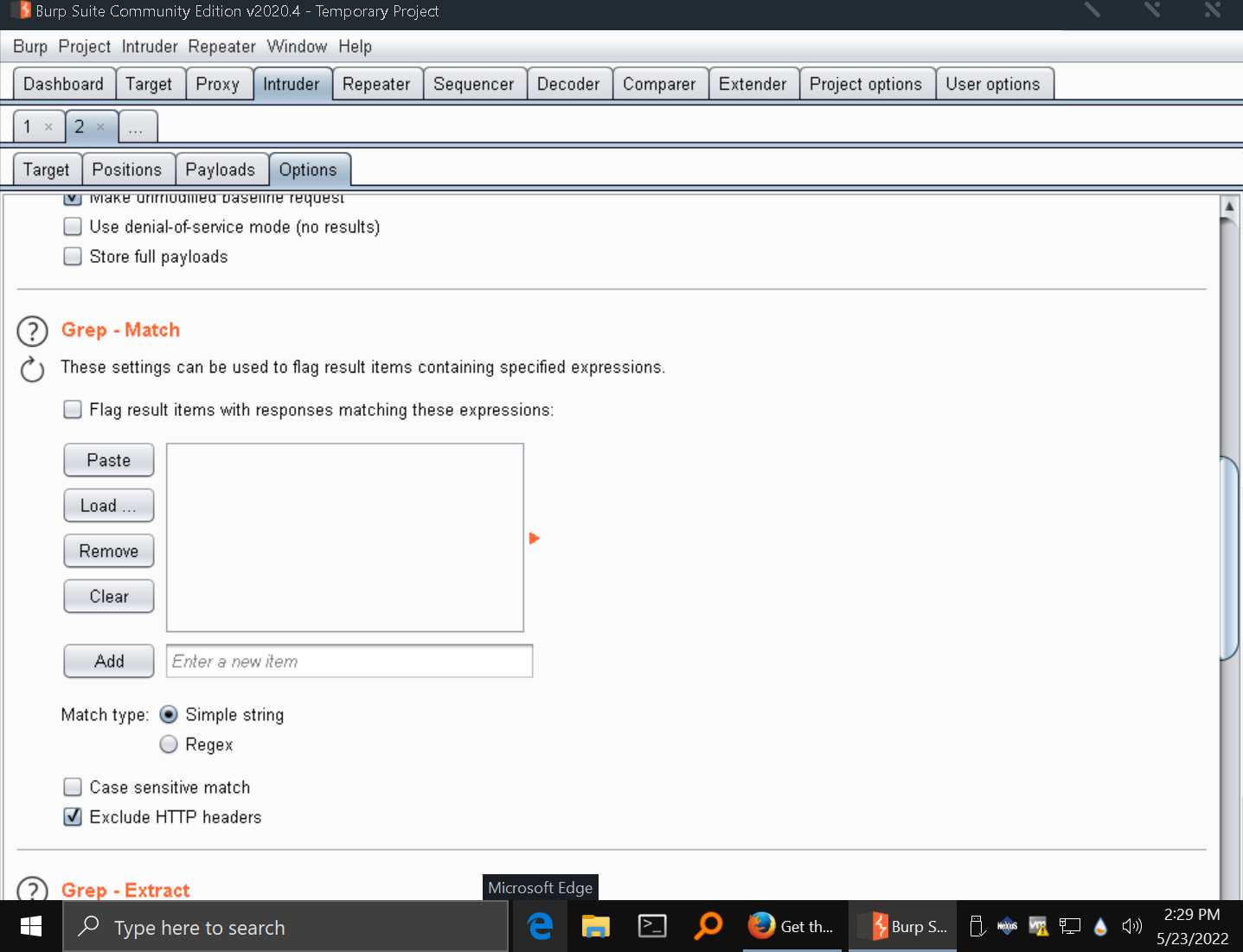Screen dimensions: 1243x952
Task: Switch to Comparer tab
Action: tap(659, 84)
